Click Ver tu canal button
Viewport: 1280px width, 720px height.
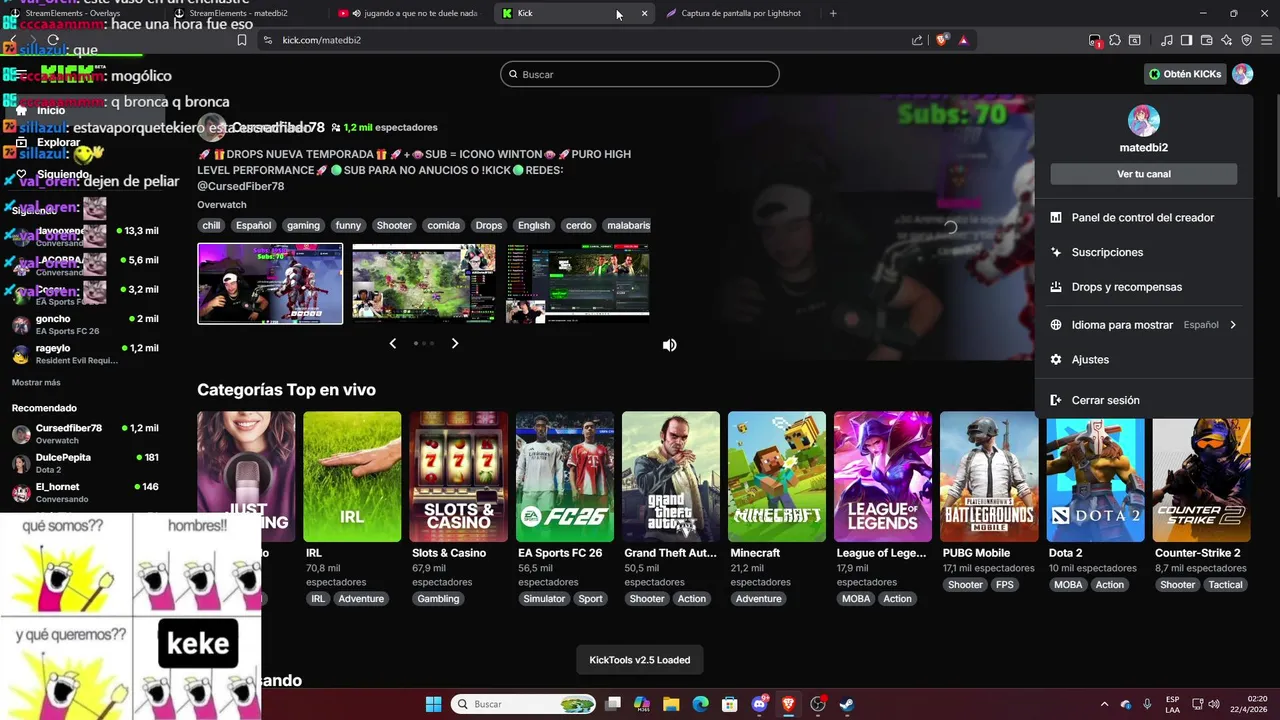tap(1143, 174)
